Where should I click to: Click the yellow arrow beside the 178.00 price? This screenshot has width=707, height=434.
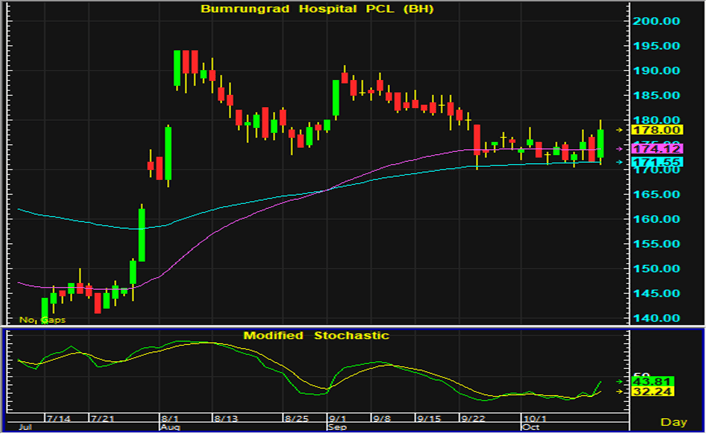click(619, 129)
